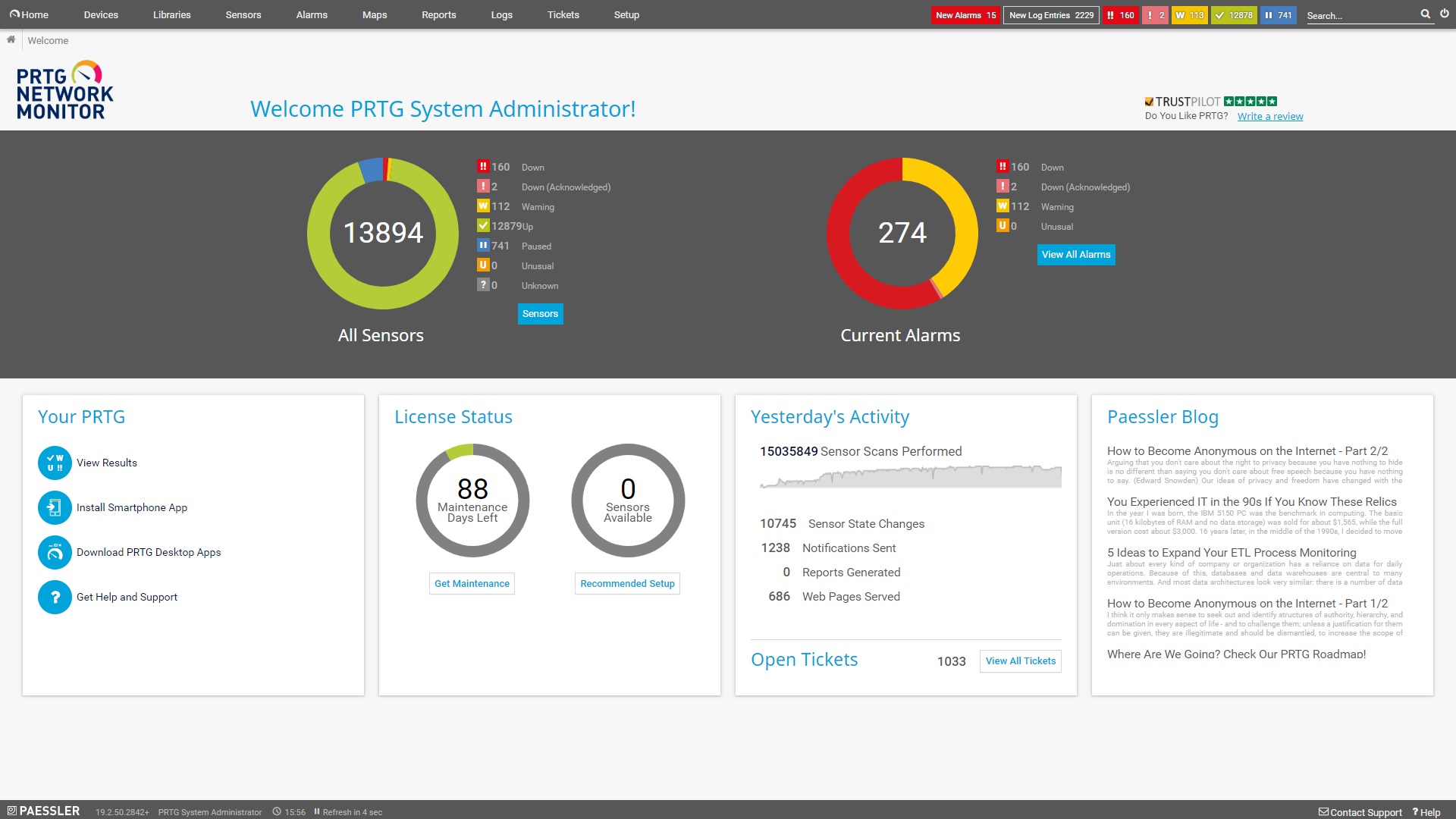1456x819 pixels.
Task: Click the yellow Warning icon in the All Sensors legend
Action: [x=483, y=206]
